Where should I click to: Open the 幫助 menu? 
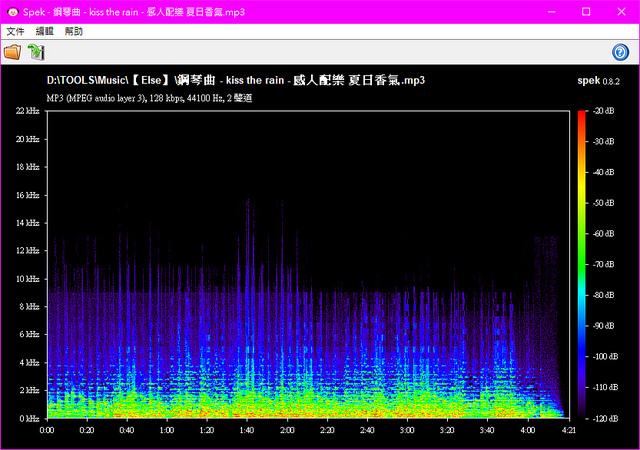(74, 32)
